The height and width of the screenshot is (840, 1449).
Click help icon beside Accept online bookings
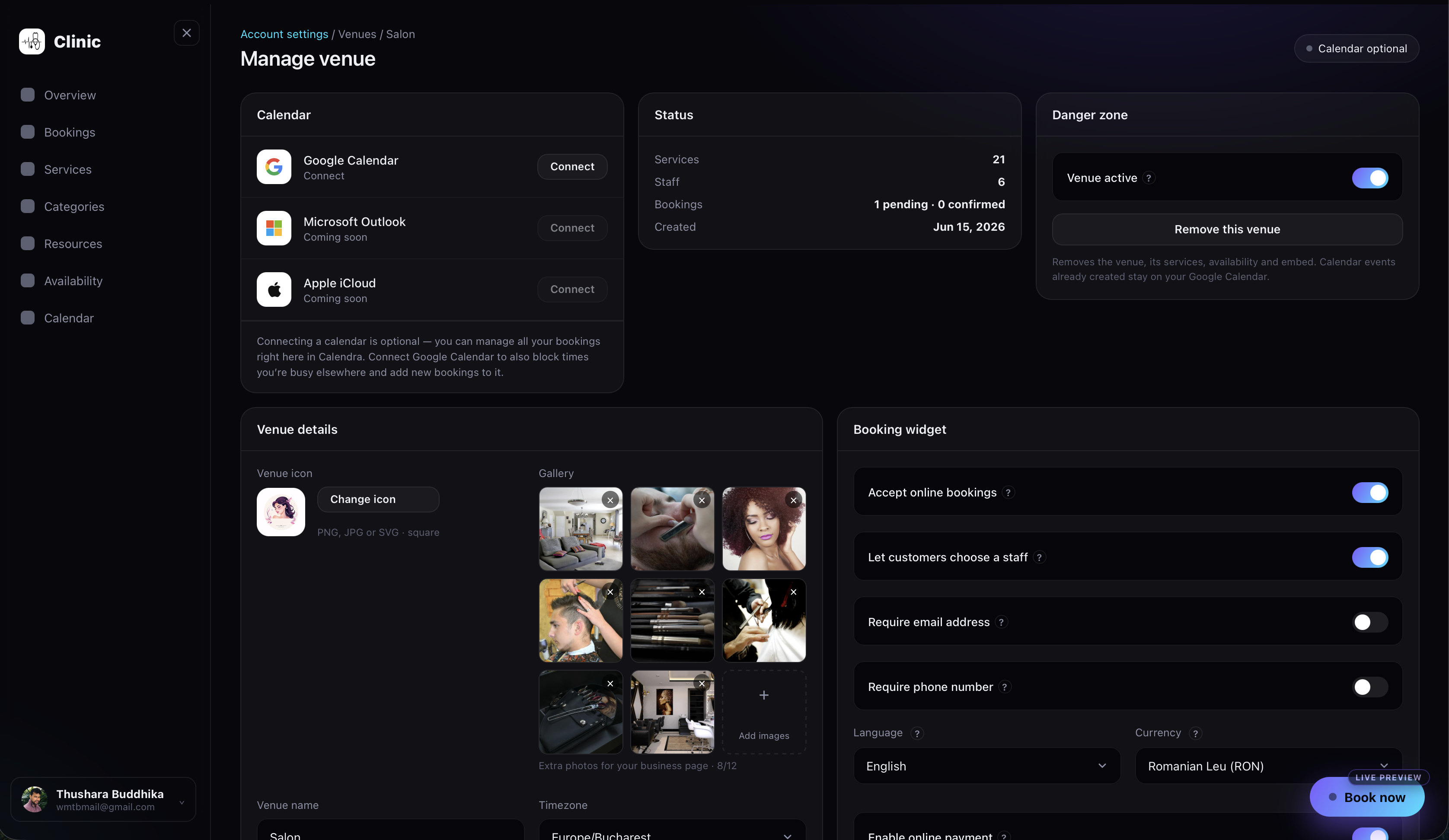pos(1008,493)
